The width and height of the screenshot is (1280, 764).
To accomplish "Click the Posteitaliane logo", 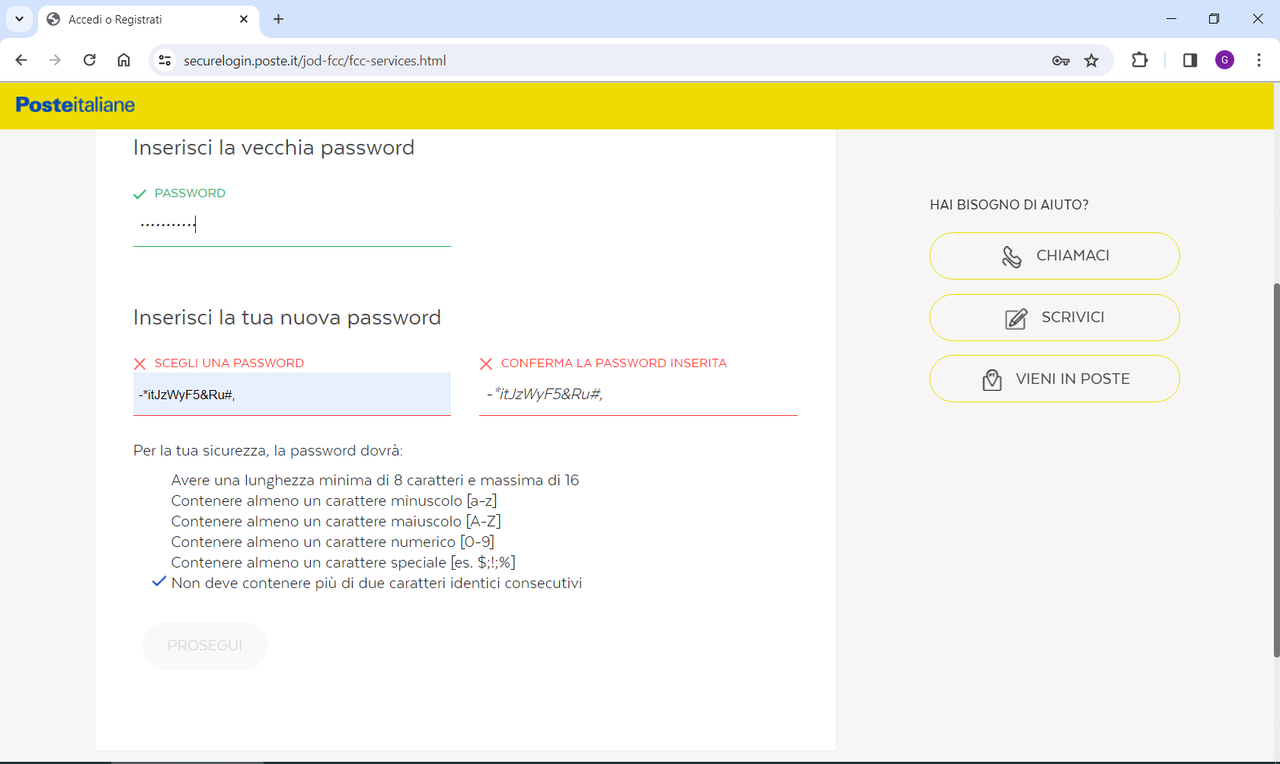I will tap(75, 105).
